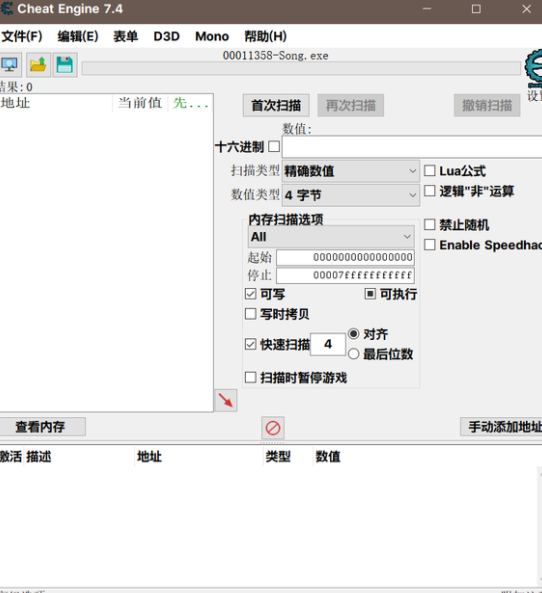Click Cheat Engine title bar app icon
Viewport: 542px width, 593px height.
pyautogui.click(x=6, y=9)
